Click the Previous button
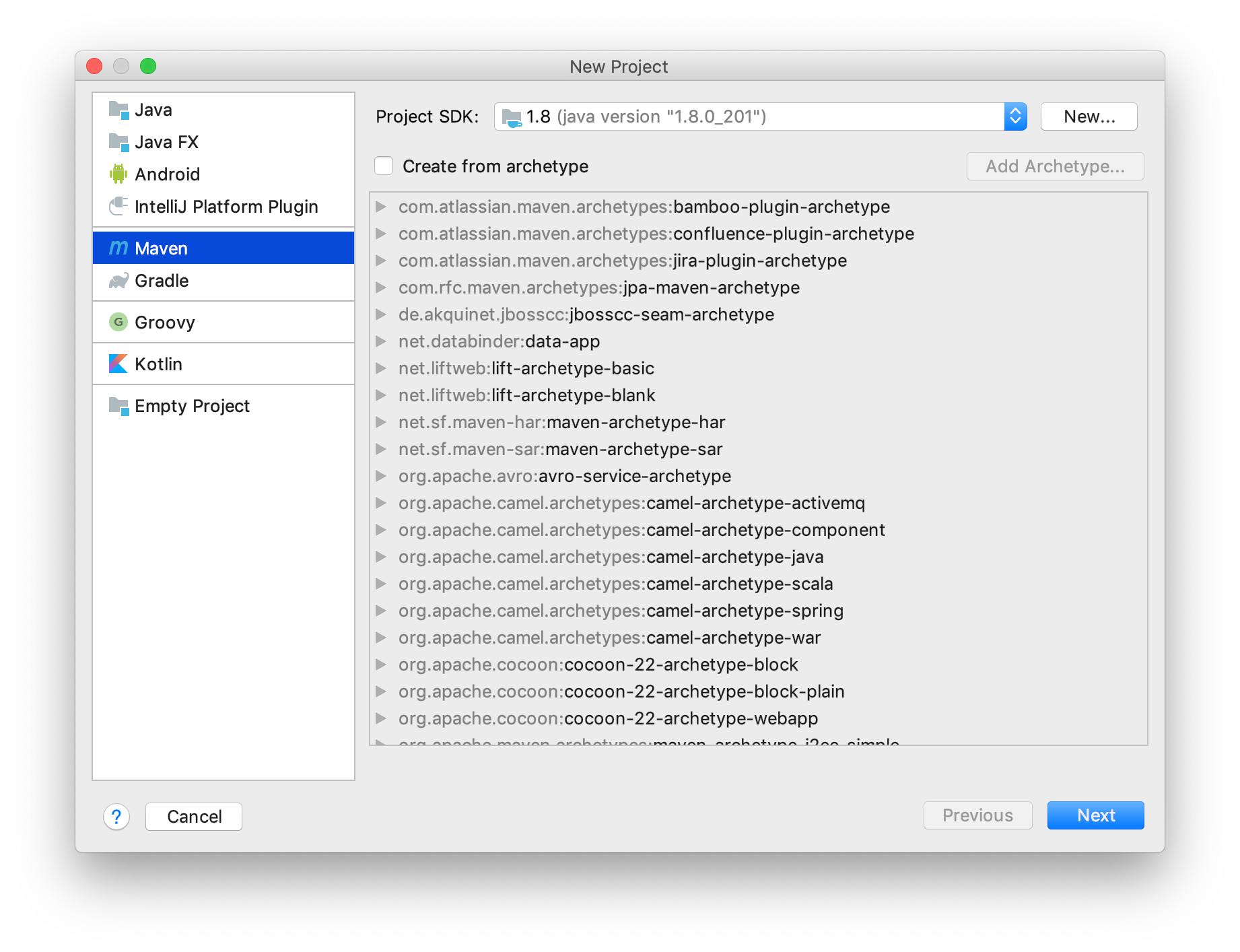This screenshot has width=1240, height=952. (977, 815)
